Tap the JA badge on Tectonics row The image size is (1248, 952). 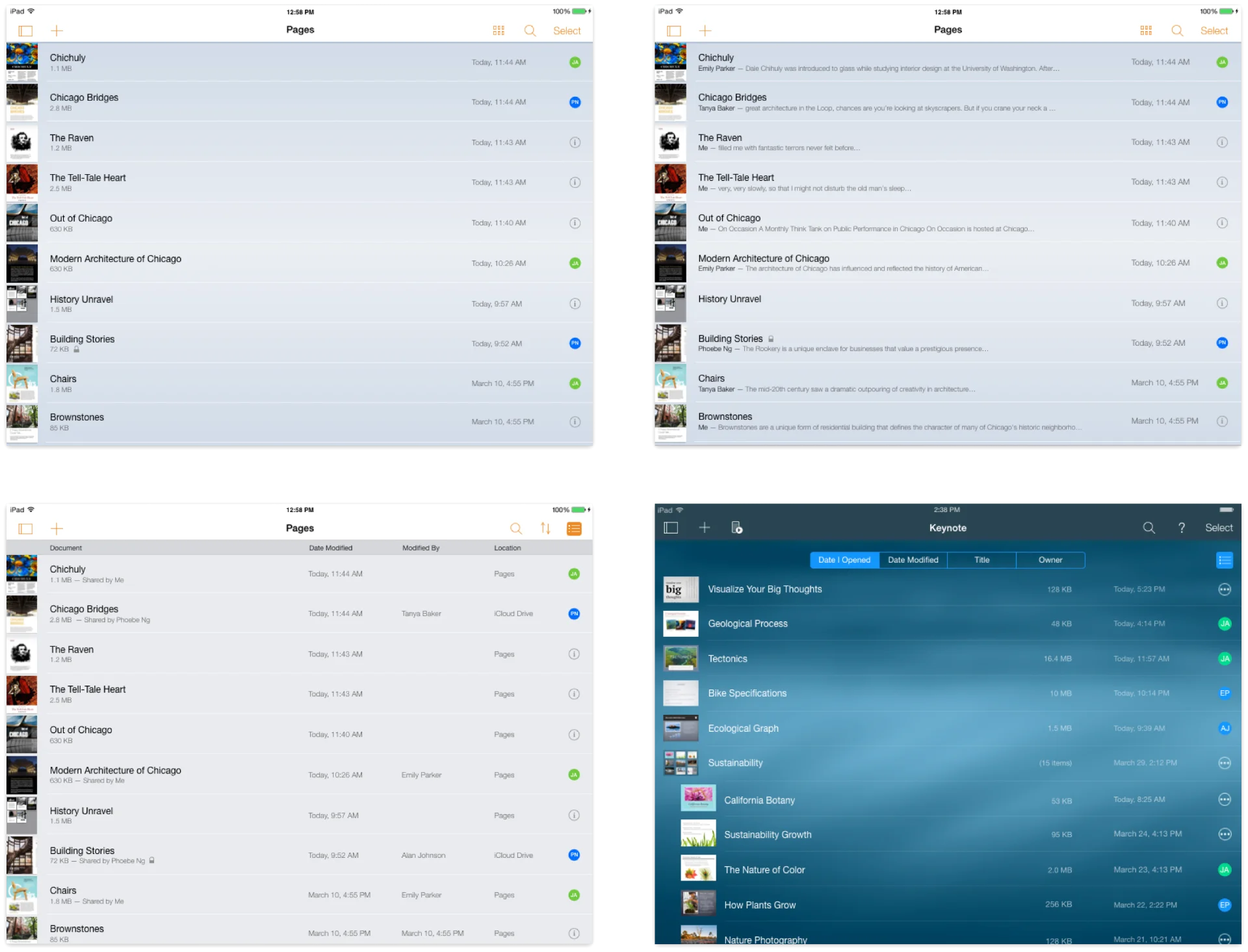[x=1224, y=658]
